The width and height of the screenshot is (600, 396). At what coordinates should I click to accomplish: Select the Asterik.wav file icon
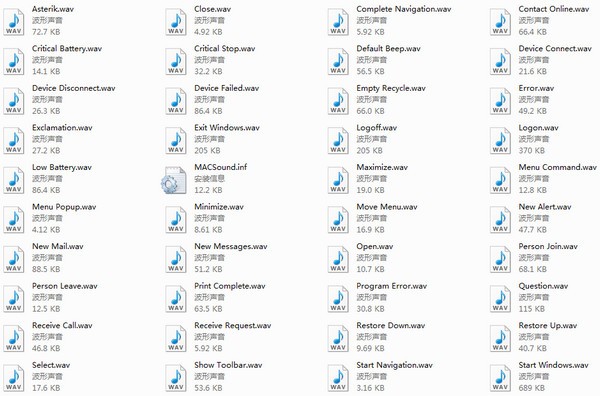tap(14, 22)
